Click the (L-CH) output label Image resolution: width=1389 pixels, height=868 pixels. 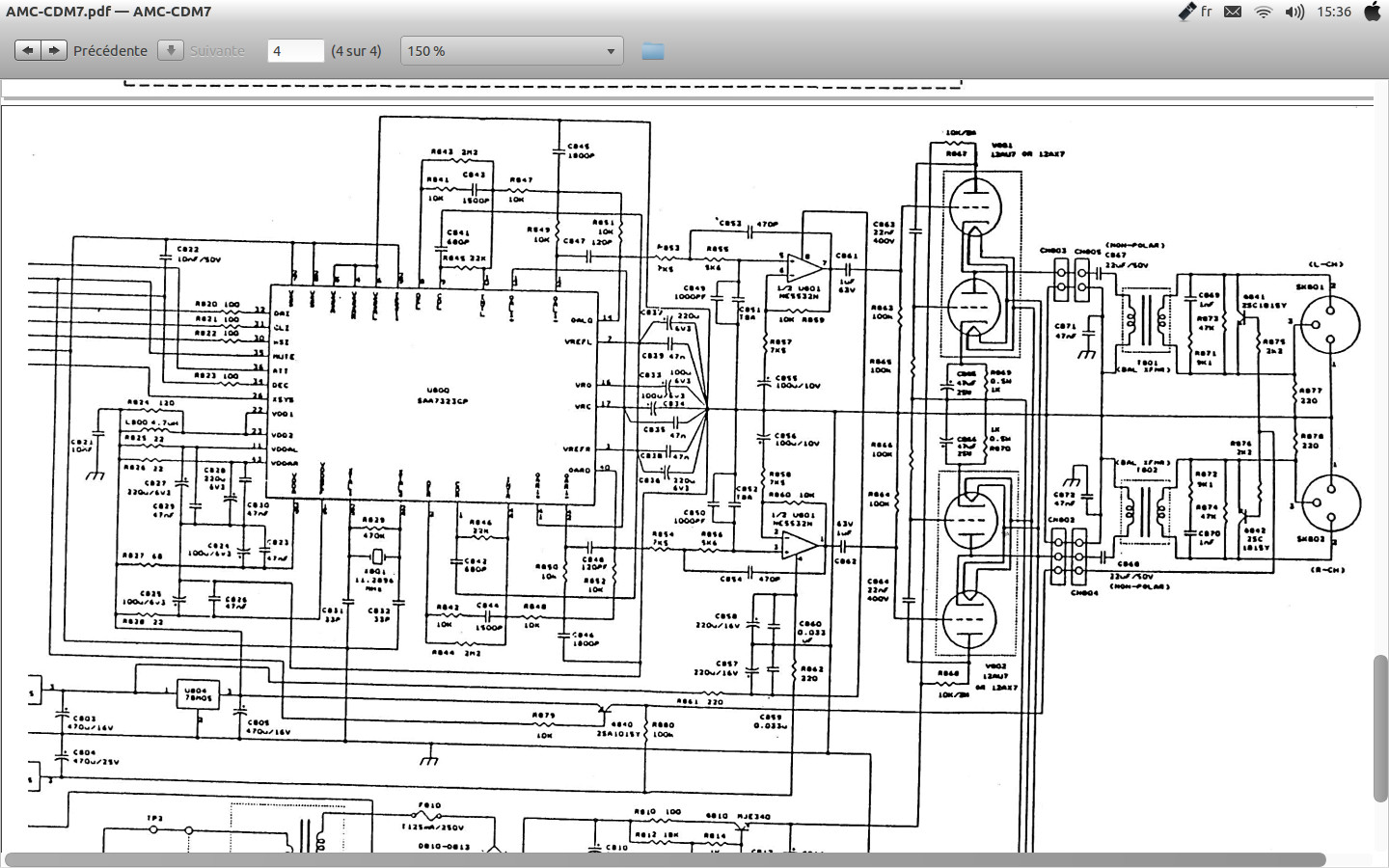point(1325,264)
